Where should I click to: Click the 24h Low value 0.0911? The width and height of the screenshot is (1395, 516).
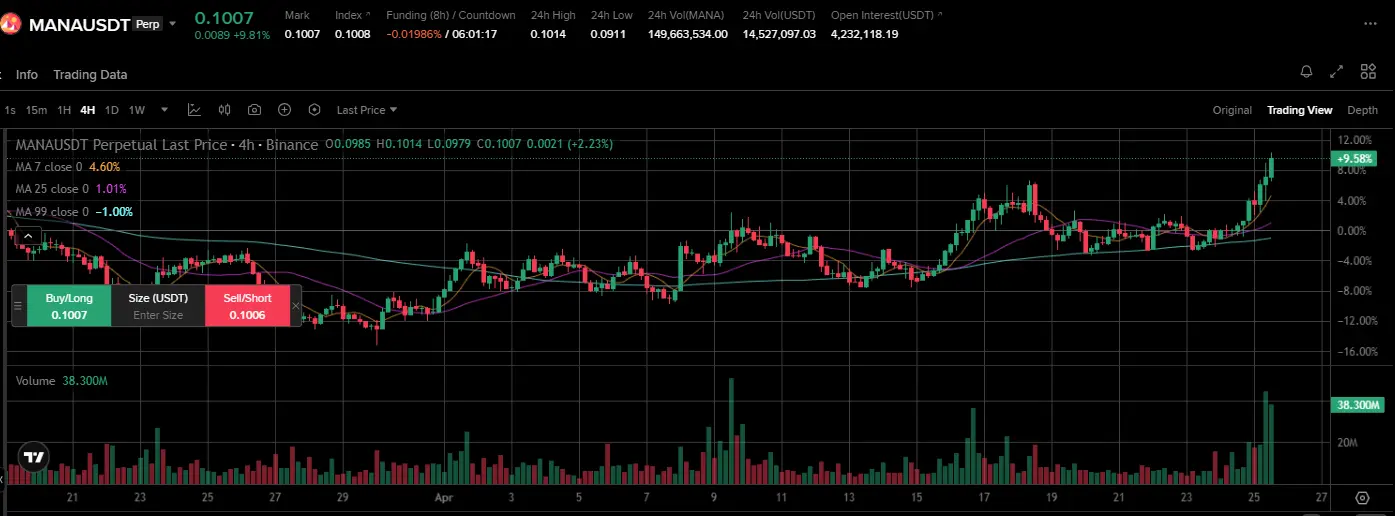(x=607, y=34)
